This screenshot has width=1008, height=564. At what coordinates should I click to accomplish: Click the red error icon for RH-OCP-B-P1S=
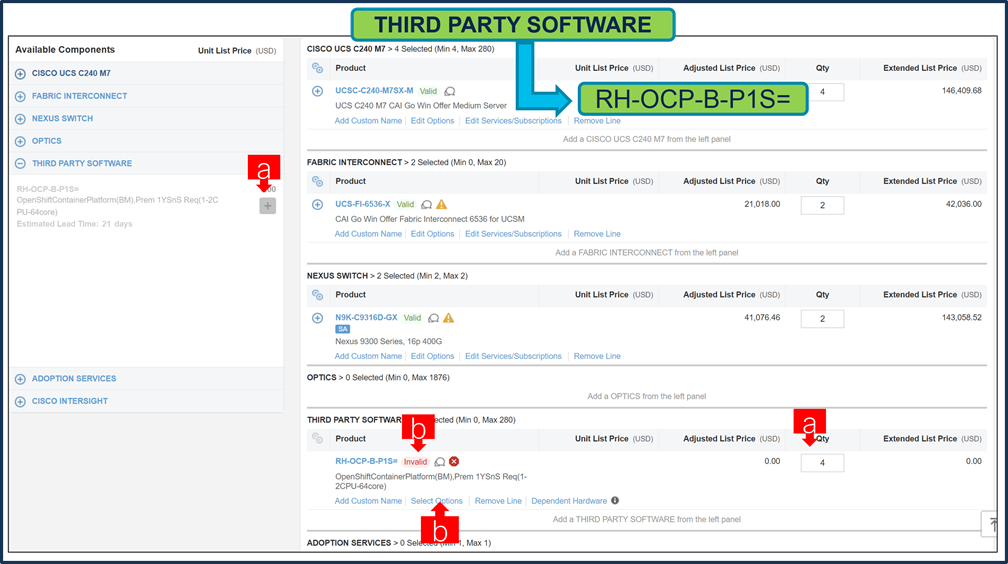454,462
